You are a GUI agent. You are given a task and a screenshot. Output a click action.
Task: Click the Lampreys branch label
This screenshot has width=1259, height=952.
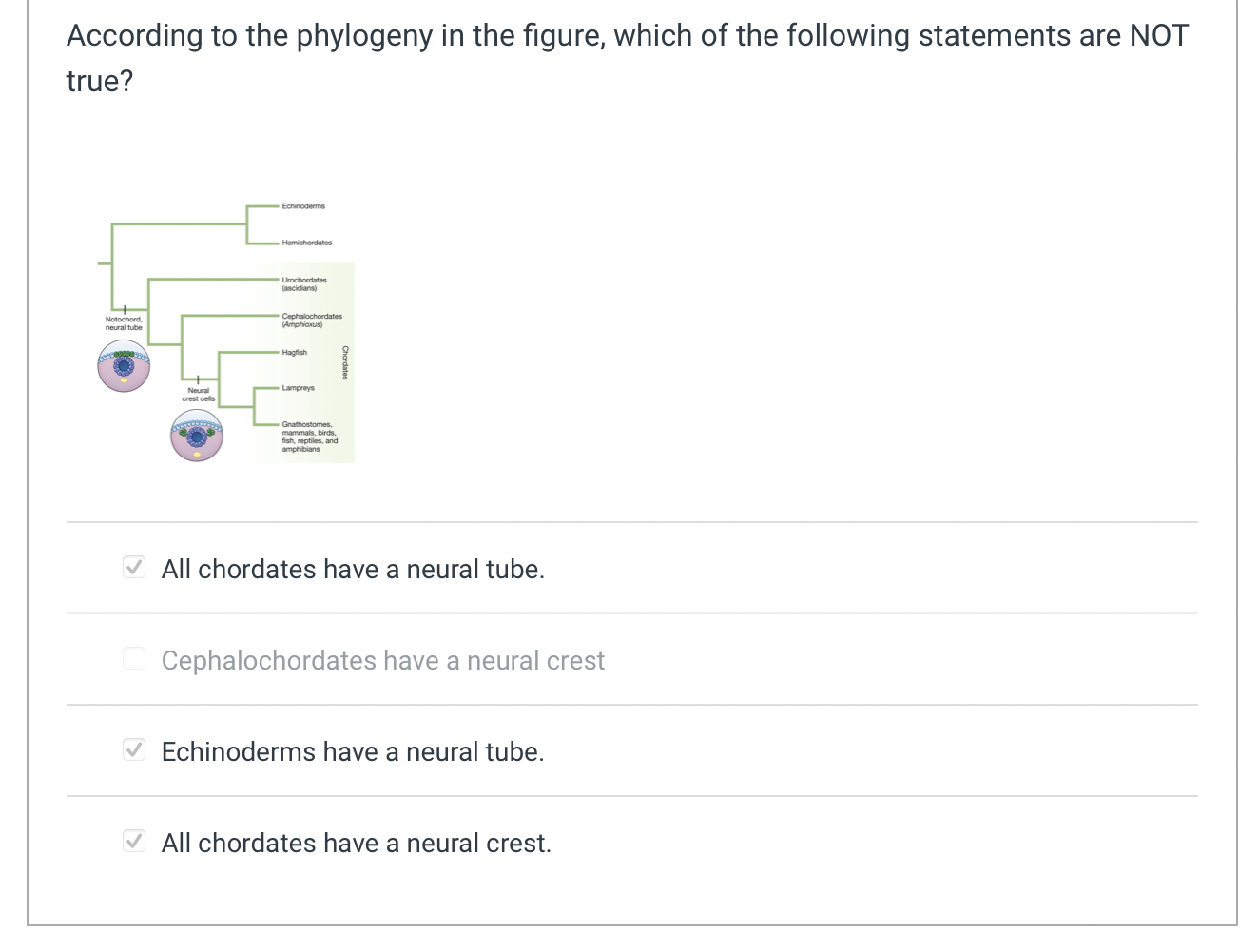(298, 388)
